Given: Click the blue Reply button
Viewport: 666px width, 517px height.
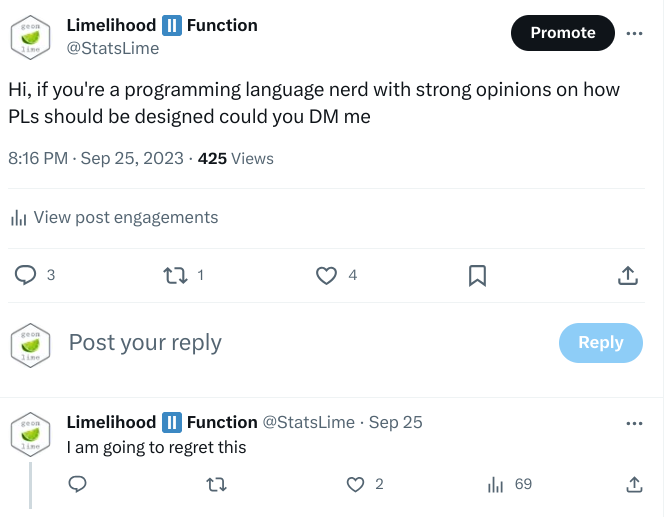Looking at the screenshot, I should click(x=601, y=342).
